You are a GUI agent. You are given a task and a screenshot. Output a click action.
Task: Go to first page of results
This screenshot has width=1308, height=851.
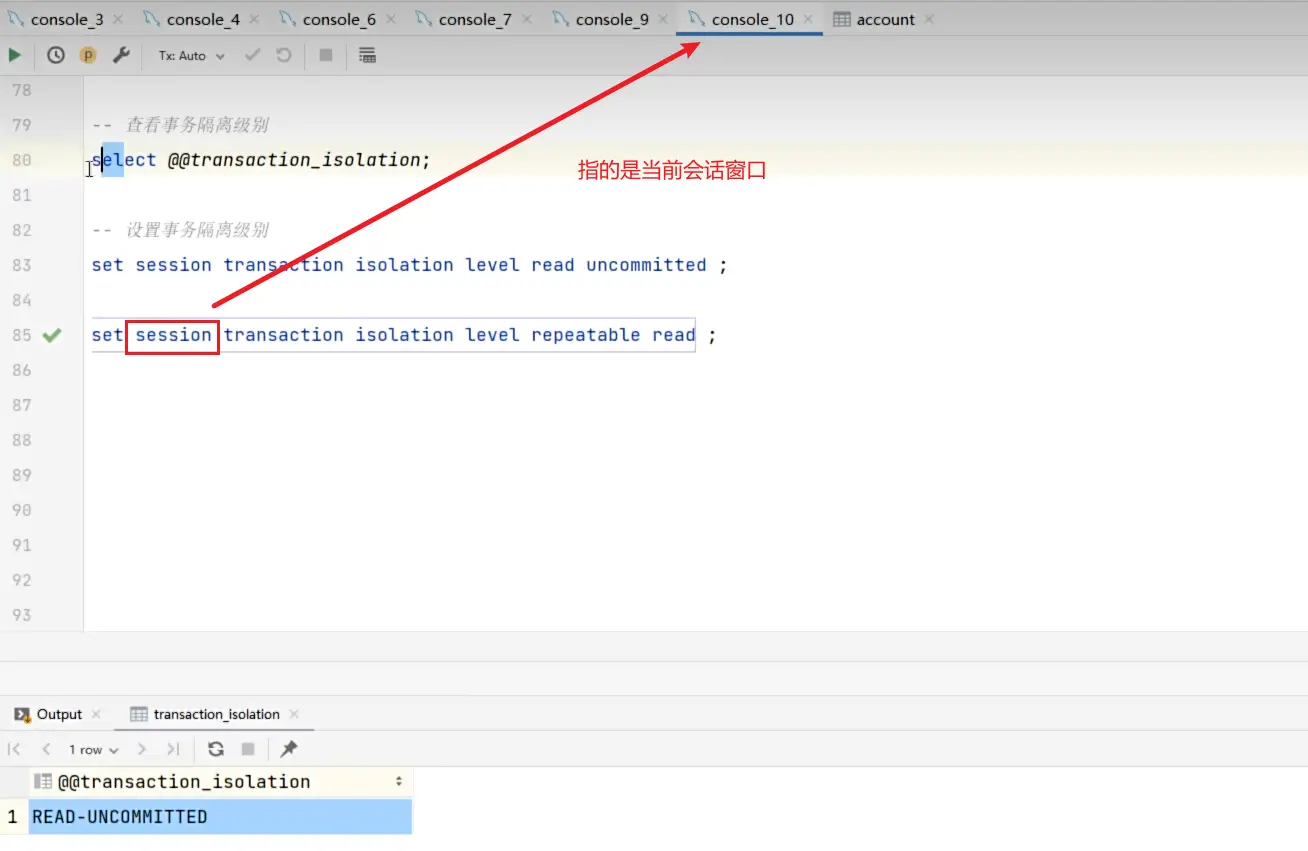click(x=15, y=749)
